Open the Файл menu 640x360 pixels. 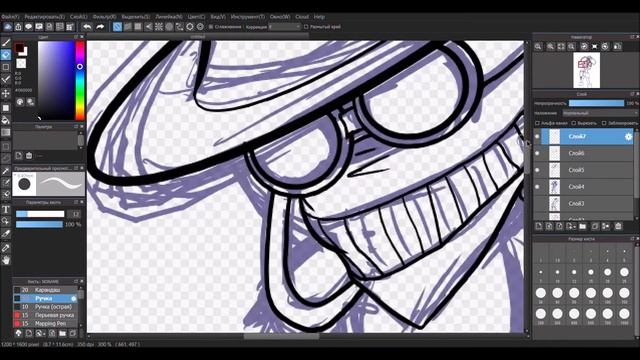pyautogui.click(x=10, y=17)
